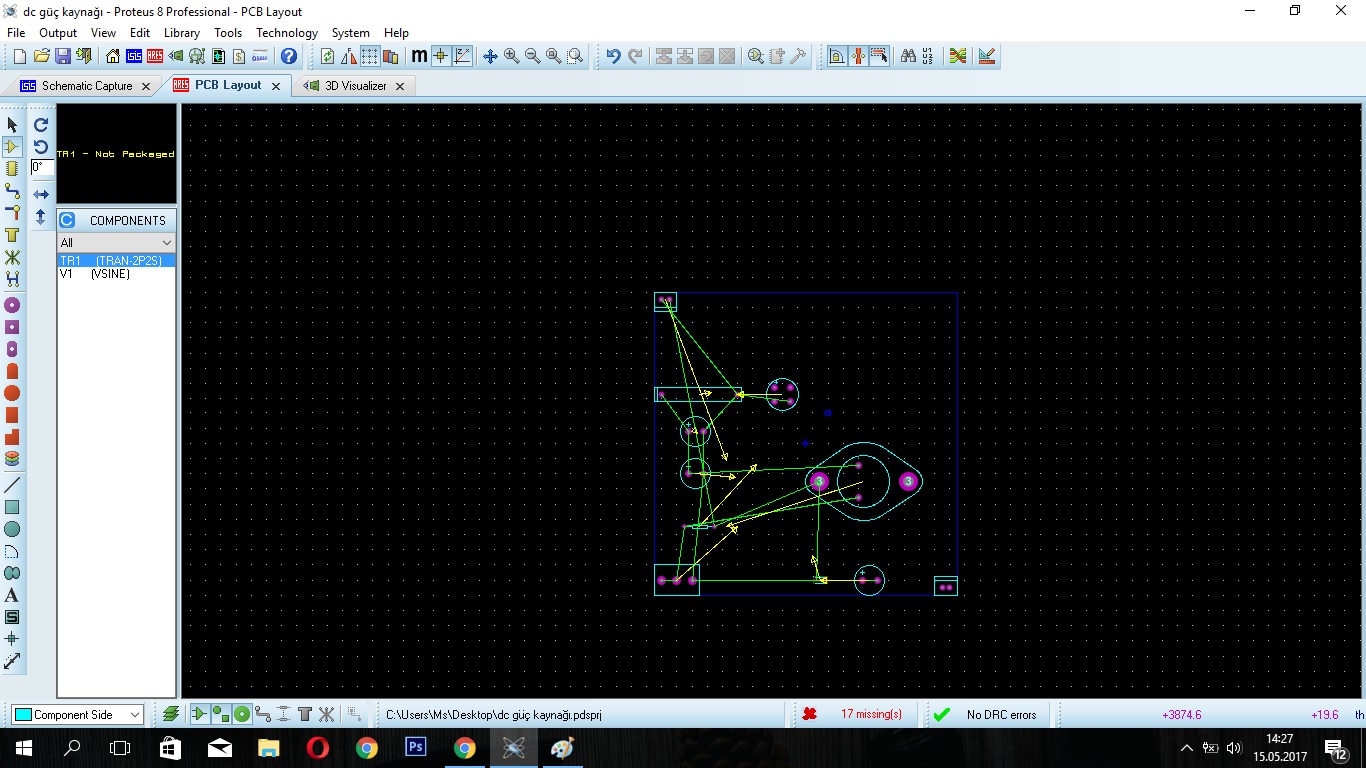The height and width of the screenshot is (768, 1366).
Task: Select the Circular SMT Pad tool
Action: coord(12,393)
